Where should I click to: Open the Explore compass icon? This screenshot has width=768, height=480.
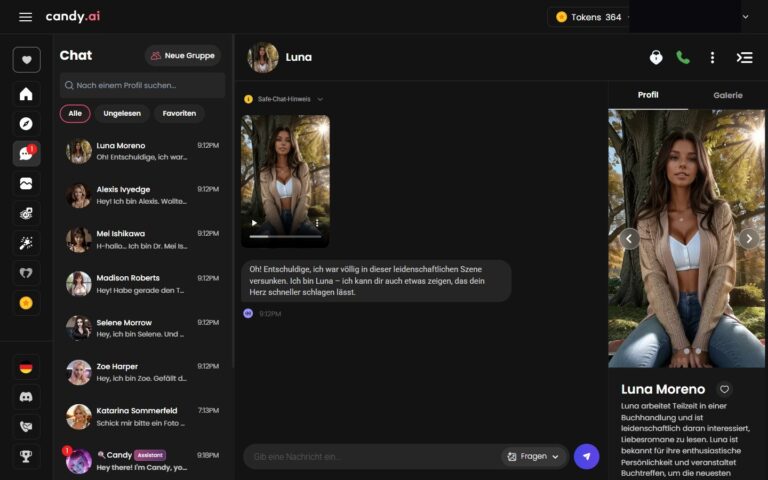tap(26, 123)
